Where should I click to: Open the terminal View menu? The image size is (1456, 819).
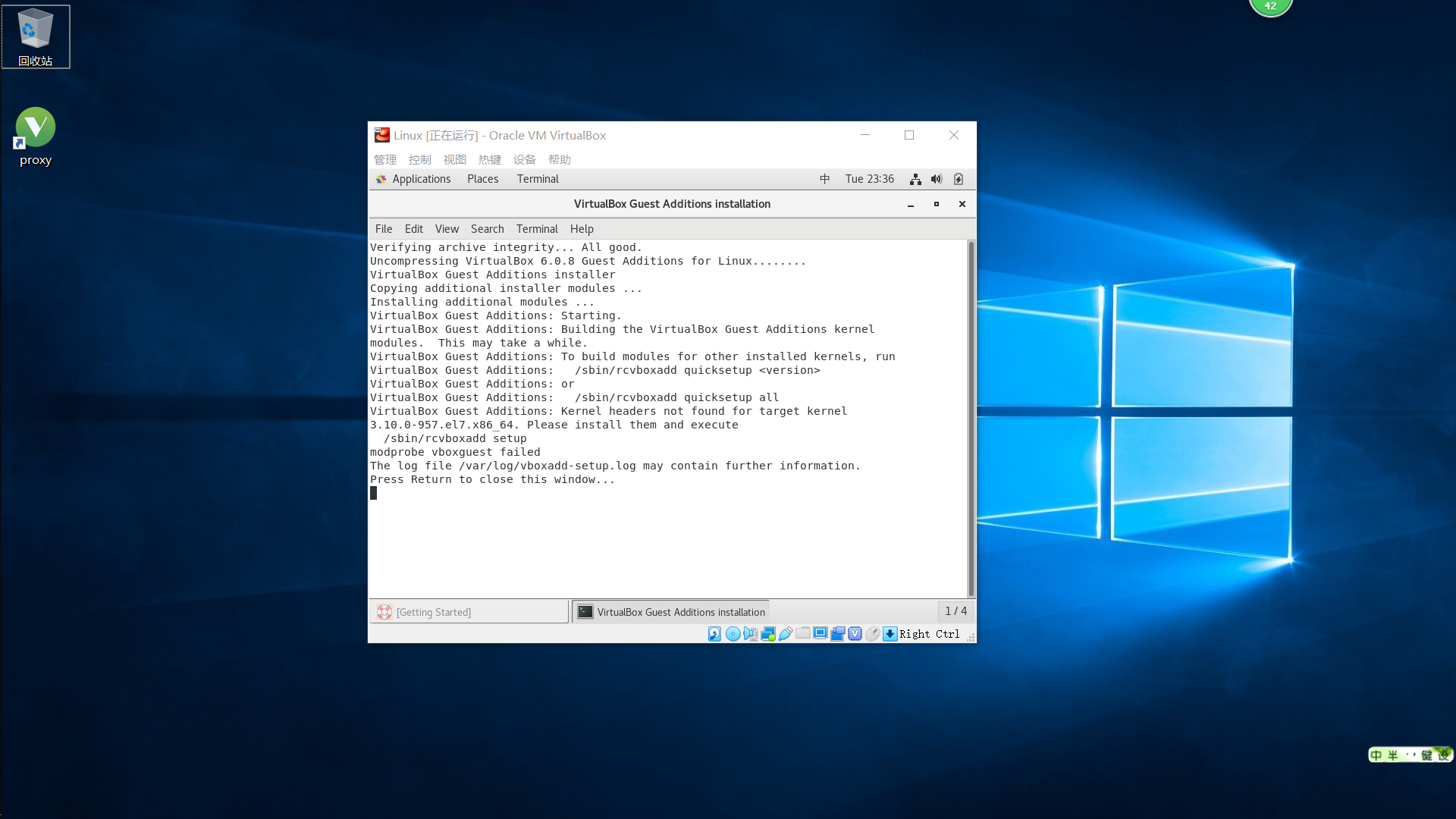coord(447,229)
